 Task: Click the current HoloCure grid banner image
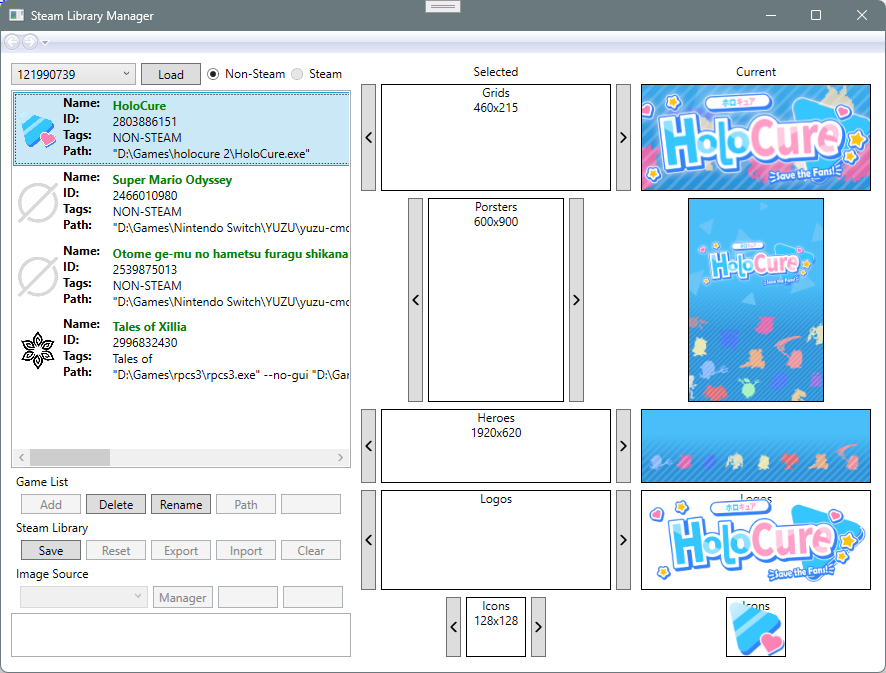click(x=755, y=137)
